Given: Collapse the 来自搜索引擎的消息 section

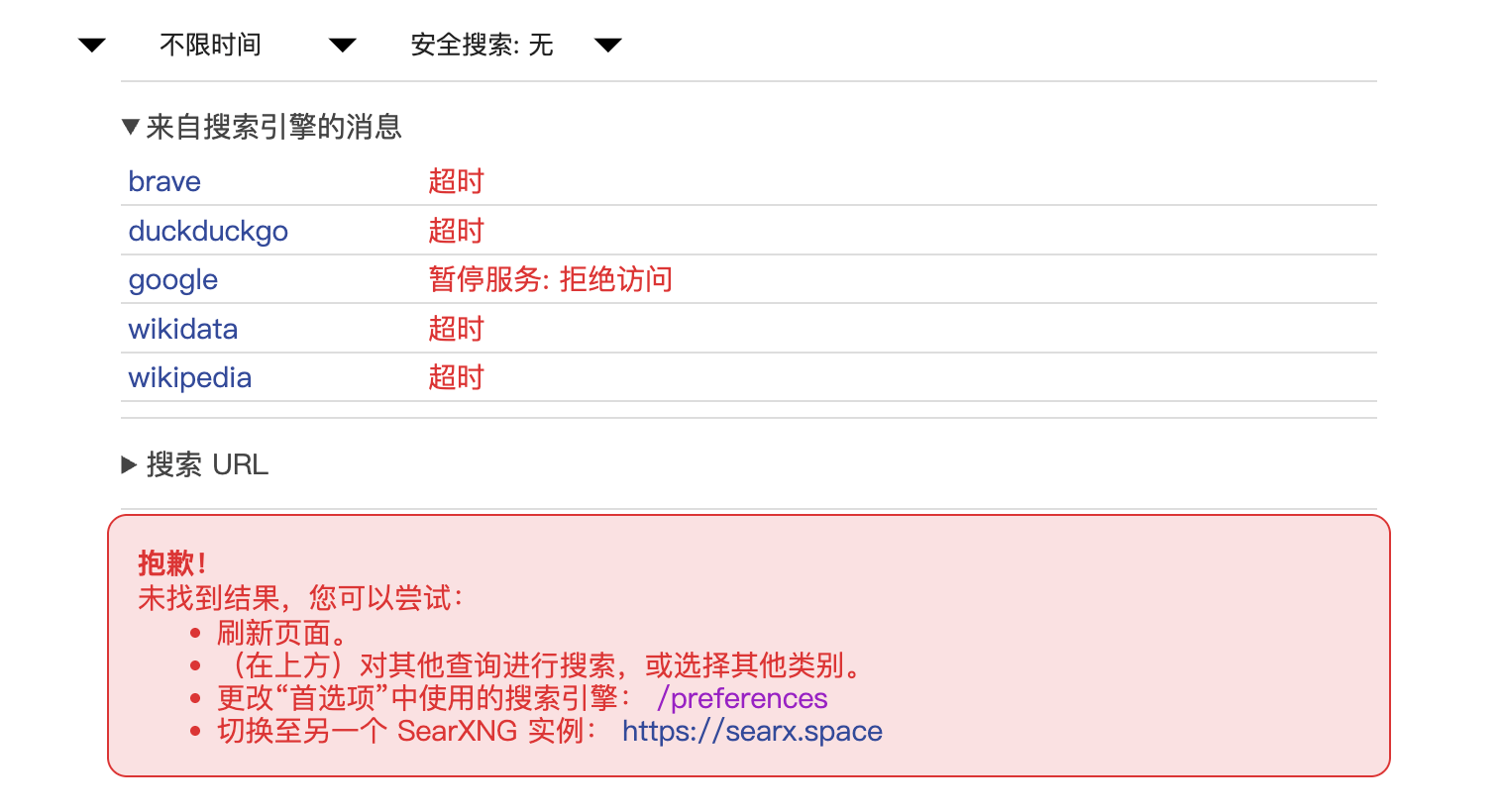Looking at the screenshot, I should 262,127.
